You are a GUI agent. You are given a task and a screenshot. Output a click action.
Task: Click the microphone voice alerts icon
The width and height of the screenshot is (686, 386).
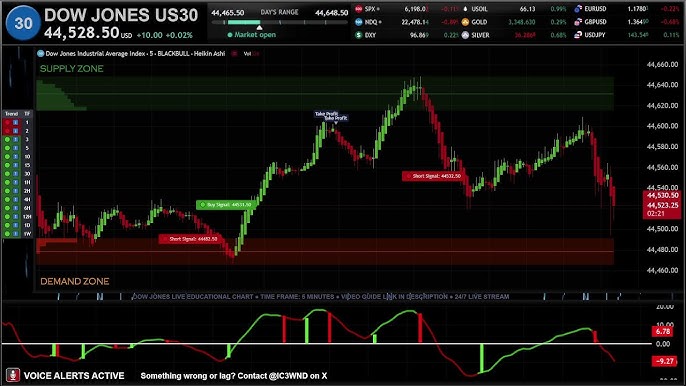[x=13, y=375]
